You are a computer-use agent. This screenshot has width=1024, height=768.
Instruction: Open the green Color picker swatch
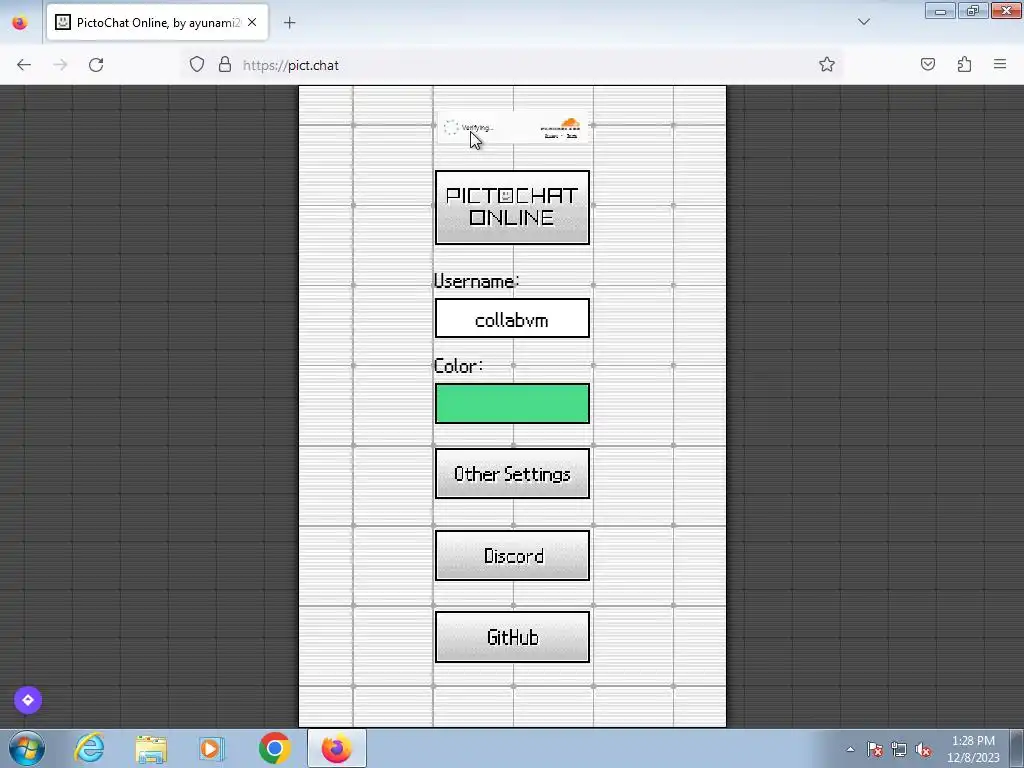[512, 404]
